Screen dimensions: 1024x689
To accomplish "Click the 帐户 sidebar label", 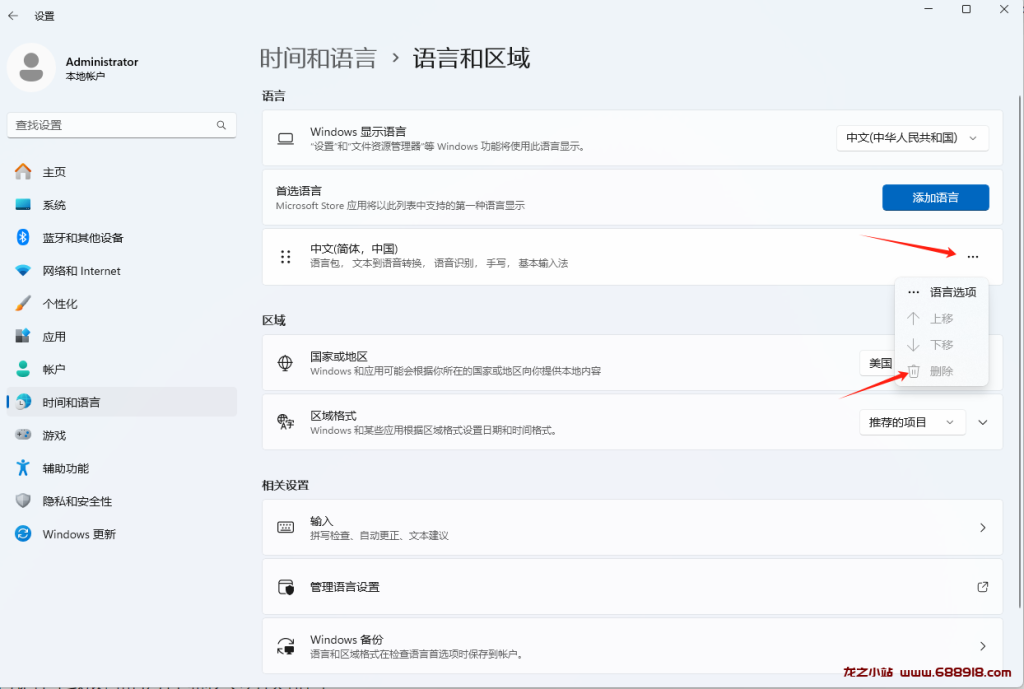I will 54,370.
